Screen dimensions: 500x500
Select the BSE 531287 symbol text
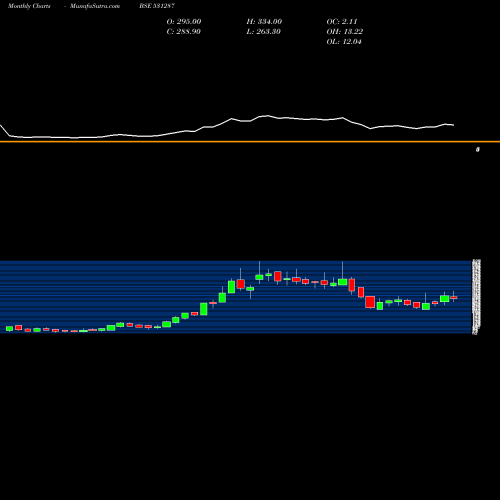tap(157, 6)
